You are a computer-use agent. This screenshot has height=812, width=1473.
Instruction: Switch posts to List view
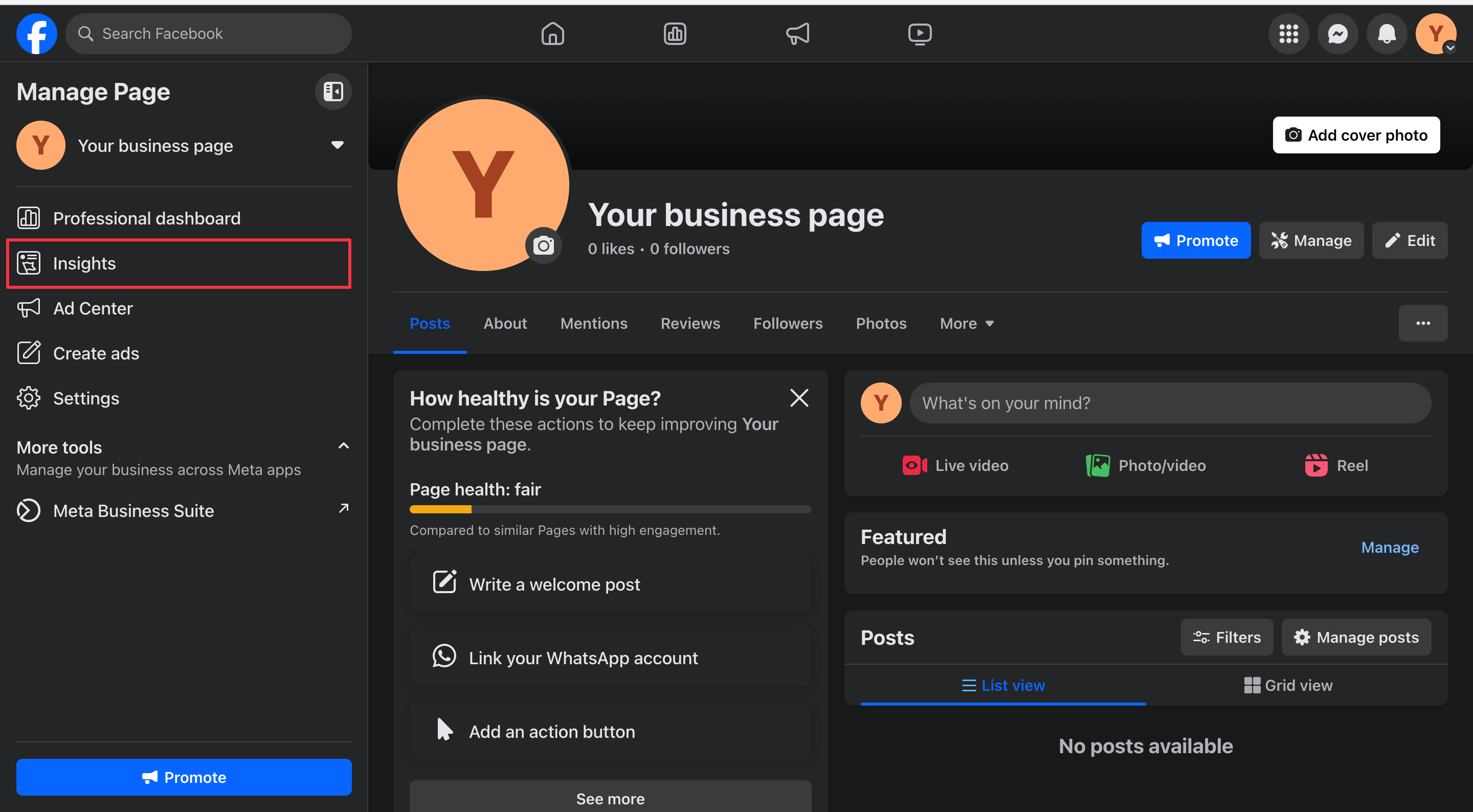pyautogui.click(x=1003, y=685)
